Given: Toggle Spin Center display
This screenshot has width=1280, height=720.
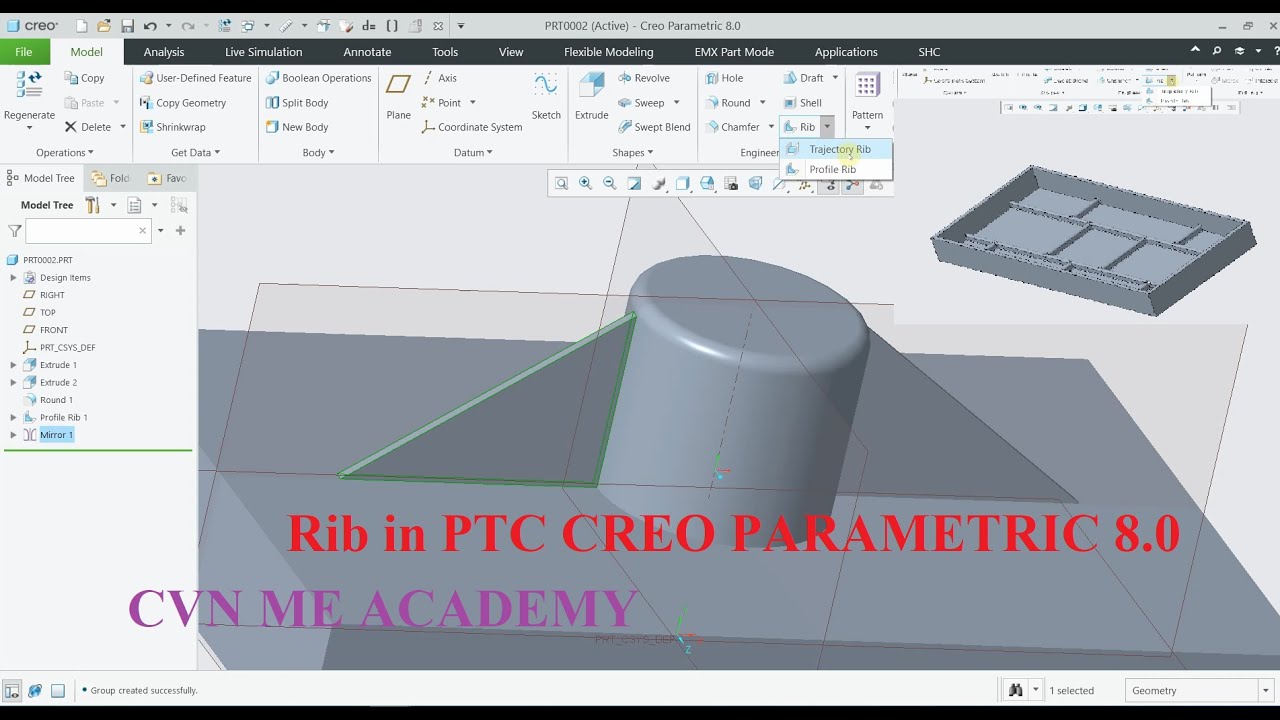Looking at the screenshot, I should 852,184.
